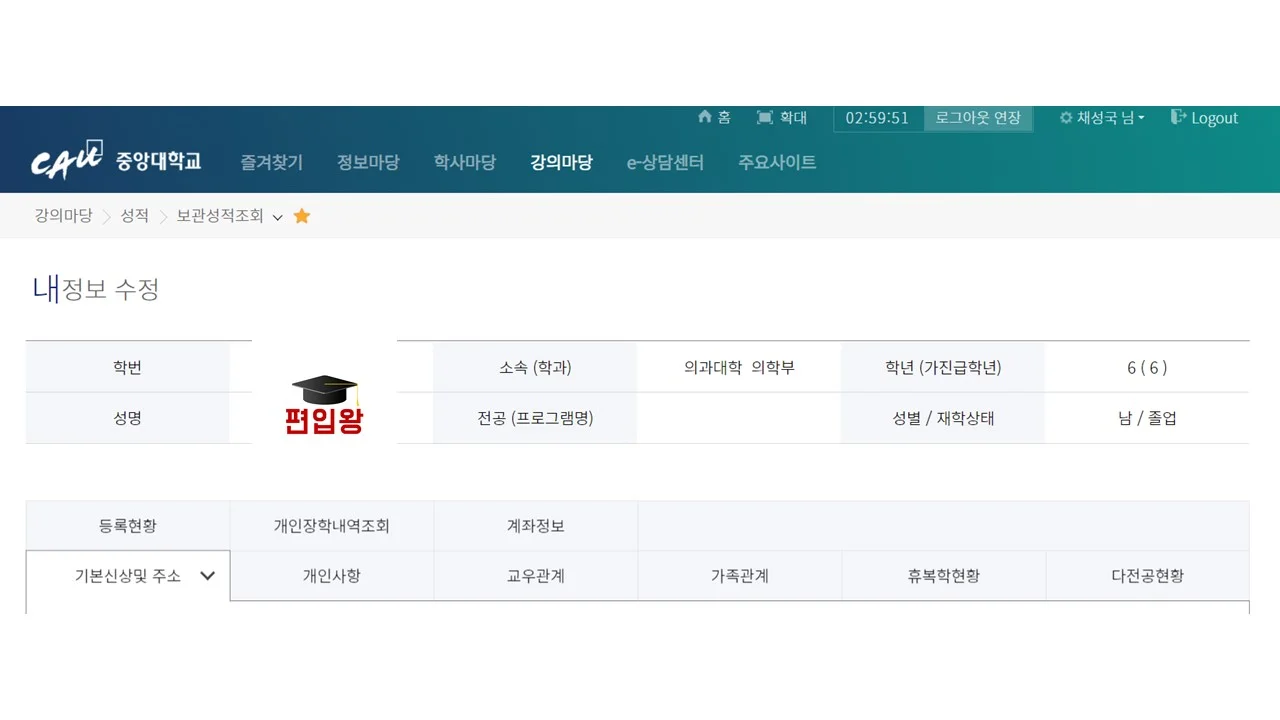The height and width of the screenshot is (720, 1280).
Task: Click the 편입왕 graduation cap image
Action: click(x=324, y=405)
